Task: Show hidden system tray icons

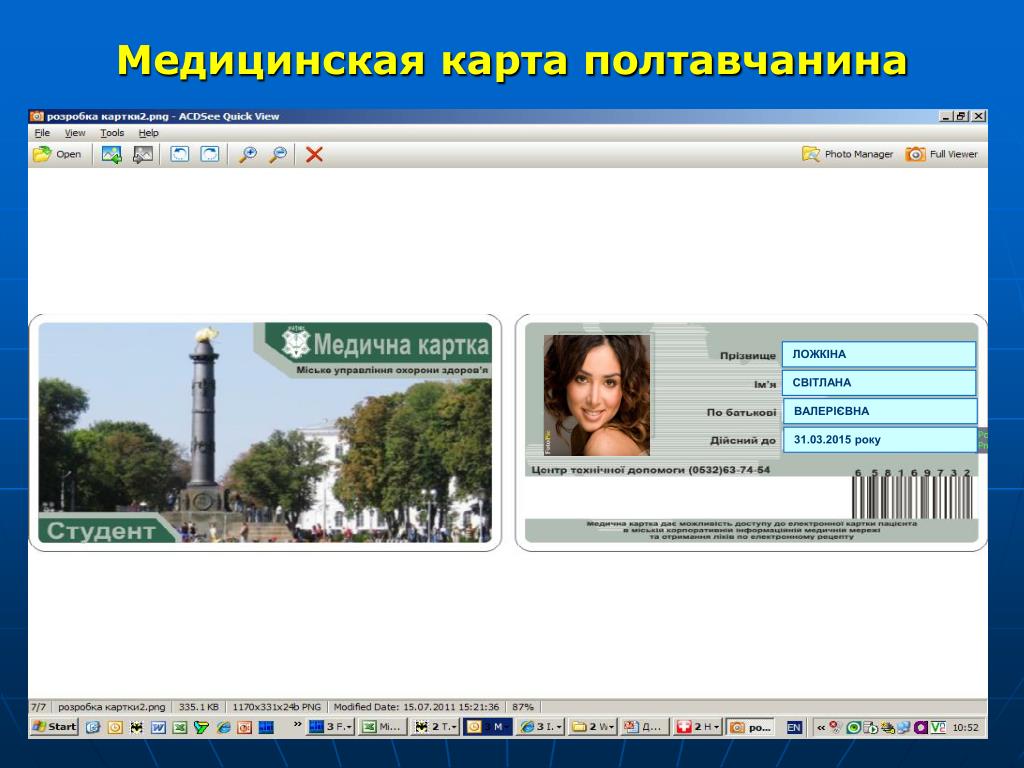Action: [821, 727]
